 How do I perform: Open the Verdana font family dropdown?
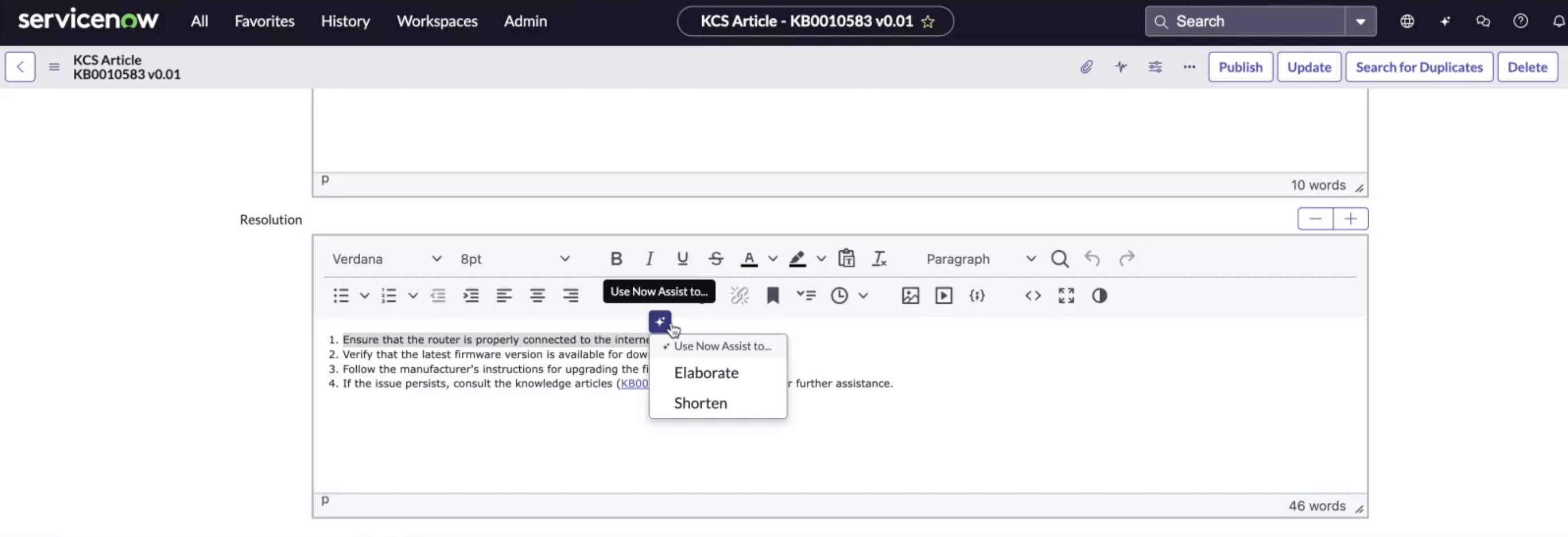(386, 258)
